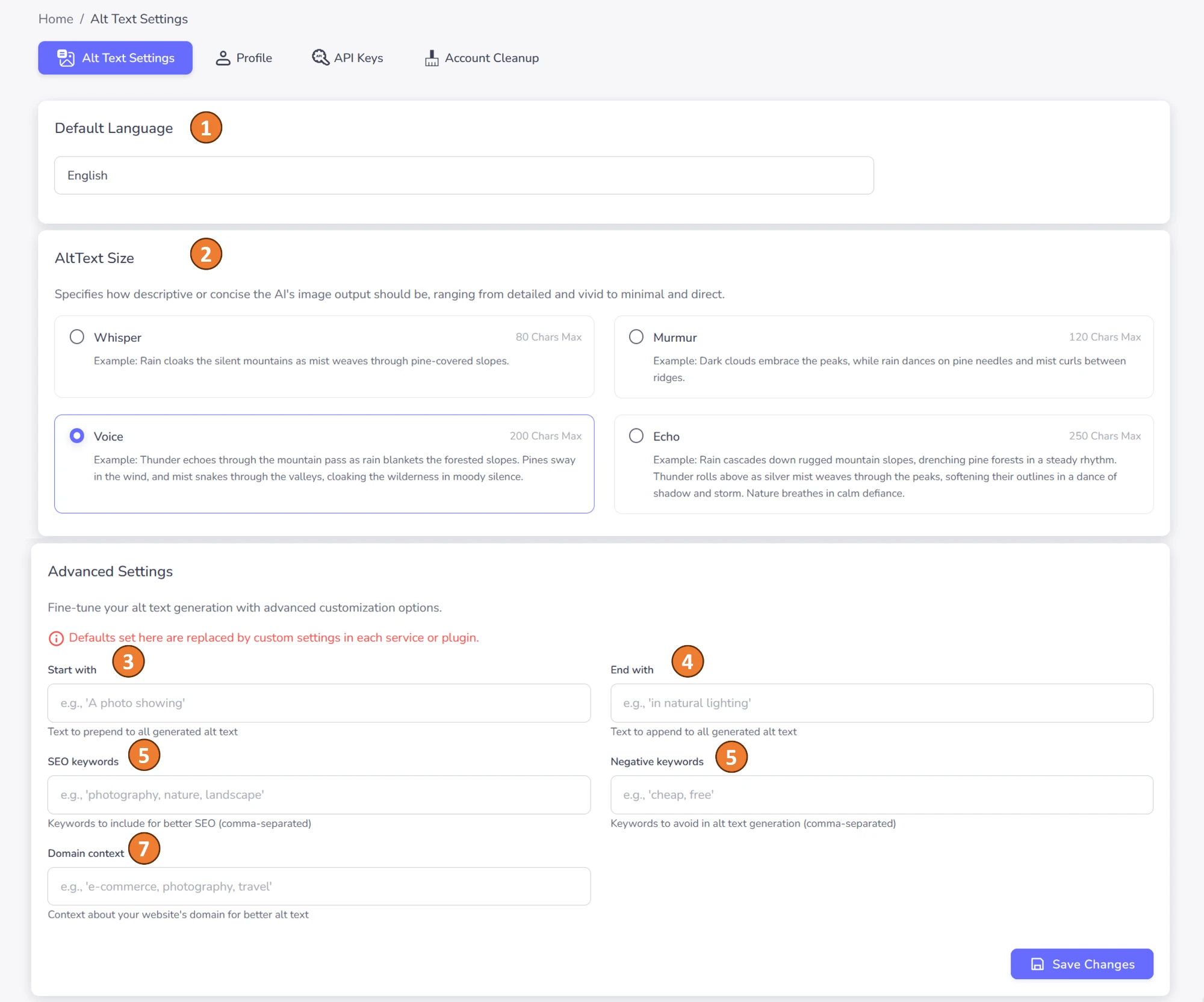1204x1002 pixels.
Task: Click the selected Voice radio indicator
Action: point(76,436)
